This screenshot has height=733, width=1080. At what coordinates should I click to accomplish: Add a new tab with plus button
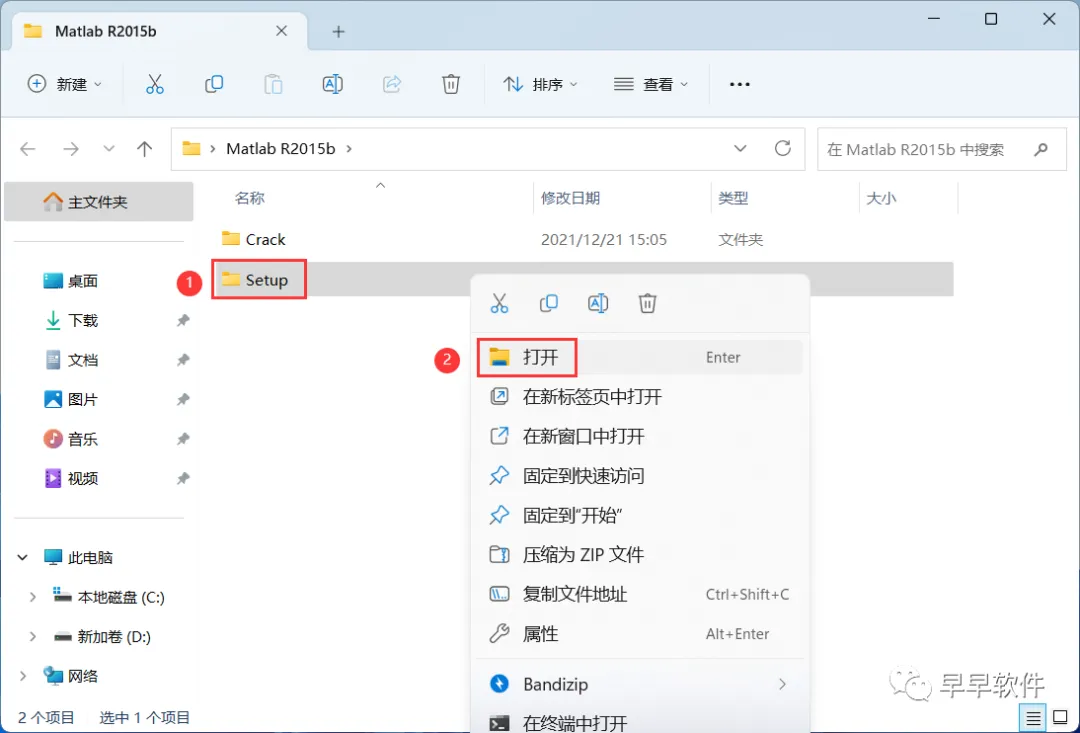coord(338,32)
